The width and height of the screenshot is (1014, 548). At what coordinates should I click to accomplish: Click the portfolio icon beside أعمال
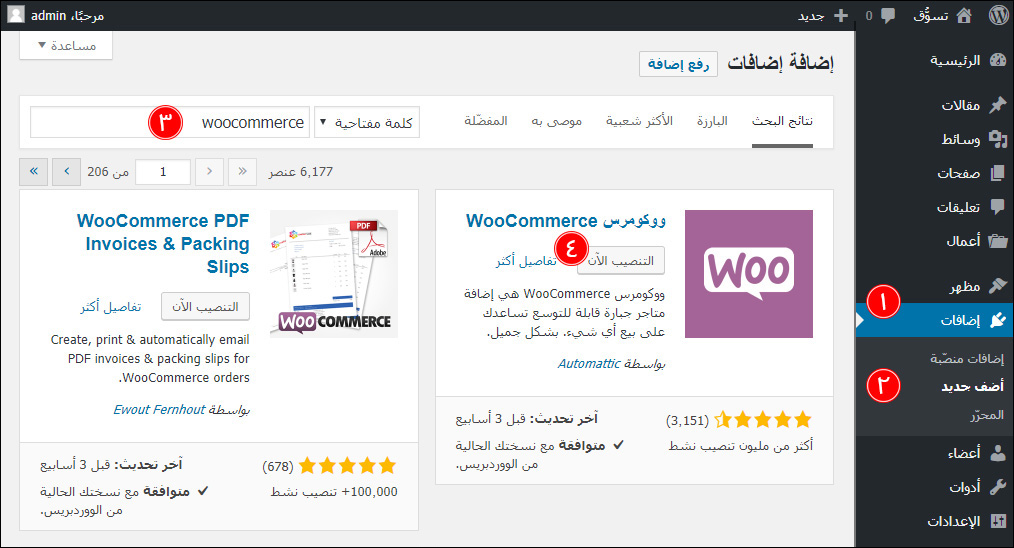(x=998, y=241)
